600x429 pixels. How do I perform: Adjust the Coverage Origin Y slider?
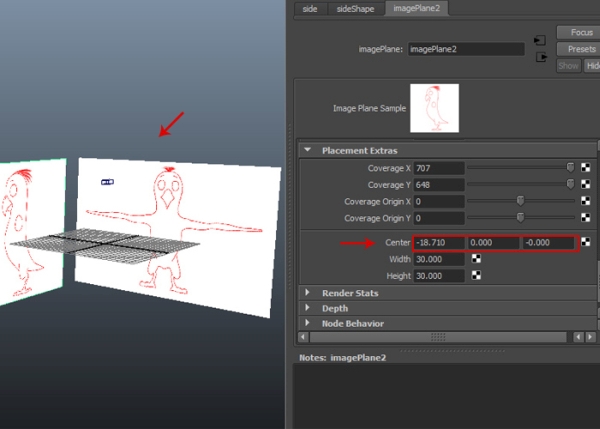[521, 217]
